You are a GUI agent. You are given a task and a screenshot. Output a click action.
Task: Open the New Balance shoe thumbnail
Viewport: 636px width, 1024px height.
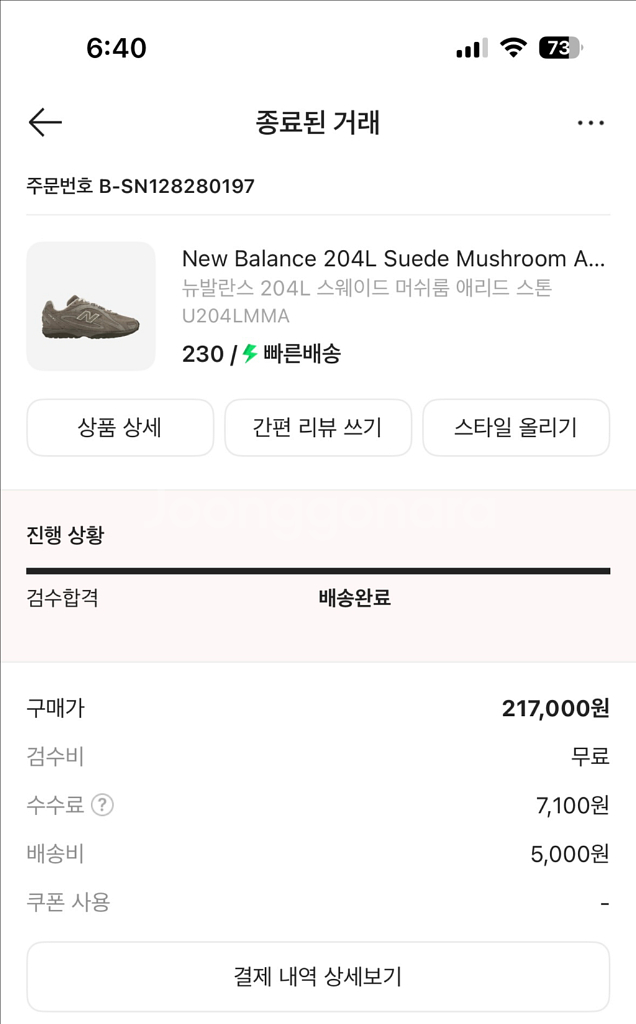tap(91, 306)
